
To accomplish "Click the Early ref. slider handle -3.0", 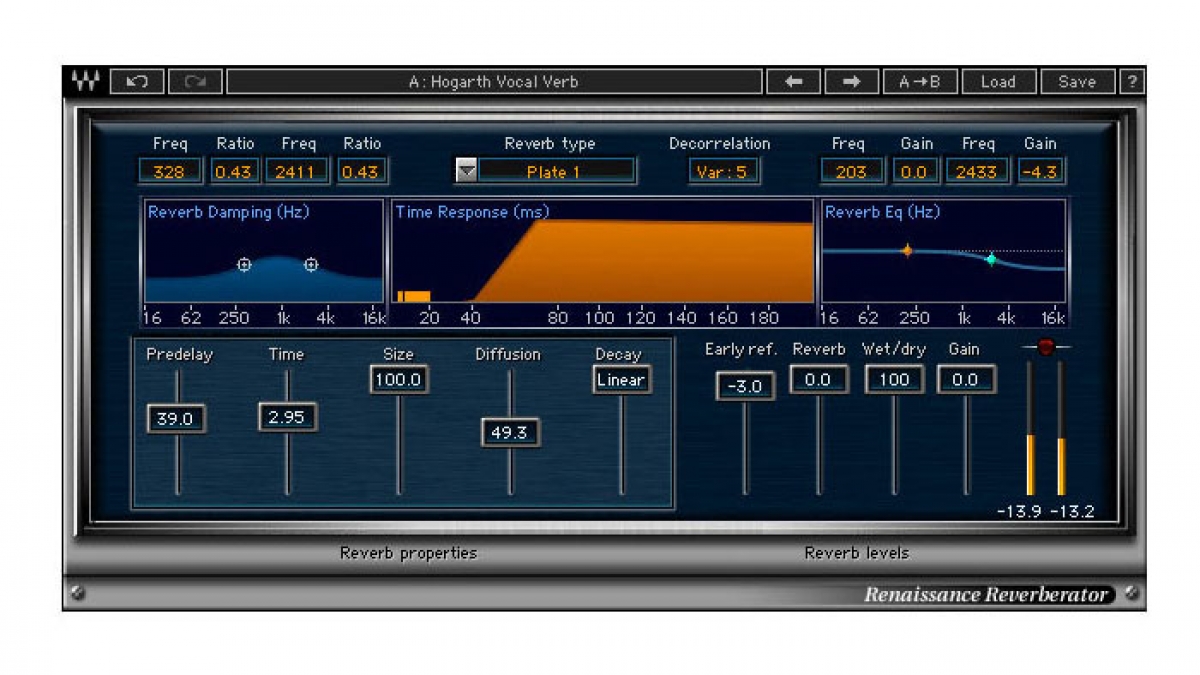I will (745, 386).
